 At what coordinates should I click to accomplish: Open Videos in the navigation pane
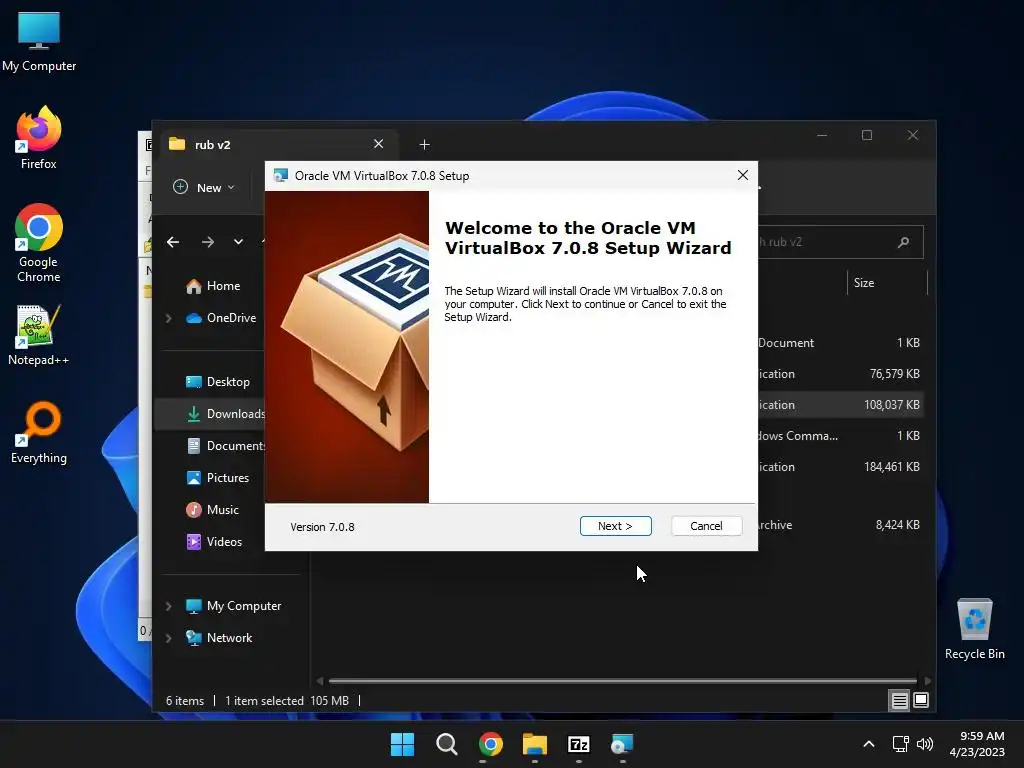click(x=214, y=542)
